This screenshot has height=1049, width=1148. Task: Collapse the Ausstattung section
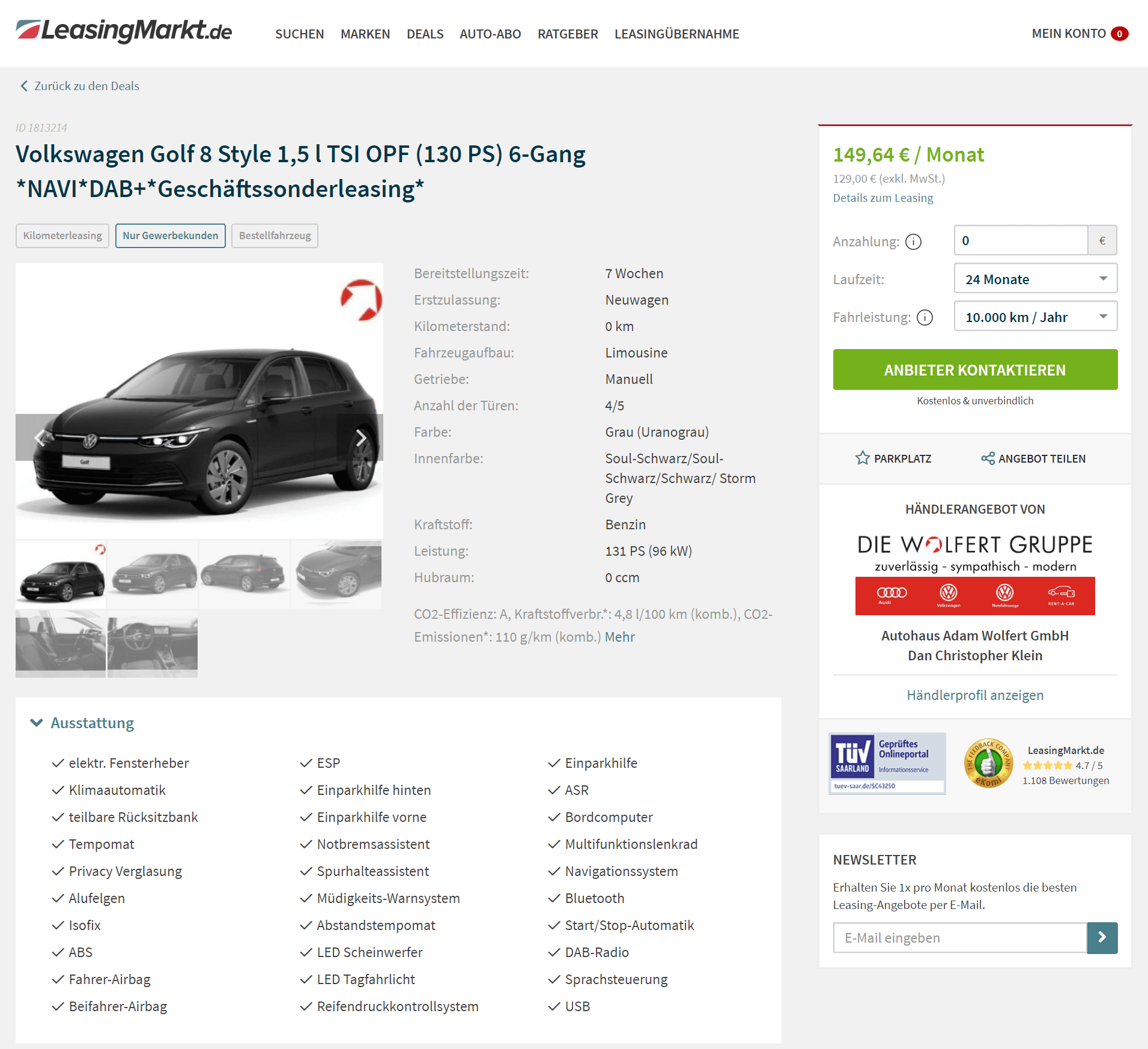point(82,723)
